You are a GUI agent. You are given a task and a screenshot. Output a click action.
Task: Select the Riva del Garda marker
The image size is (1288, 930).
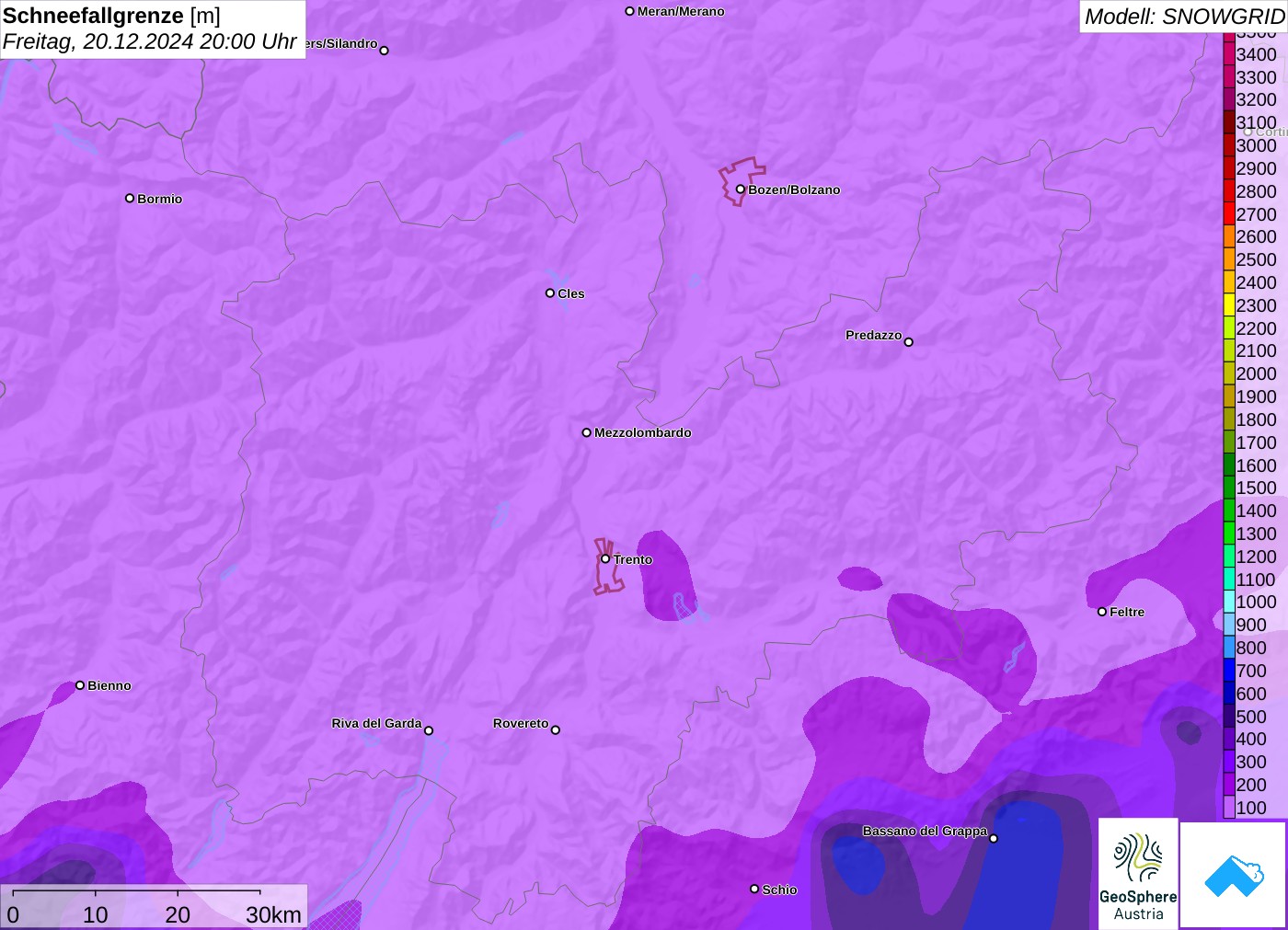click(429, 730)
